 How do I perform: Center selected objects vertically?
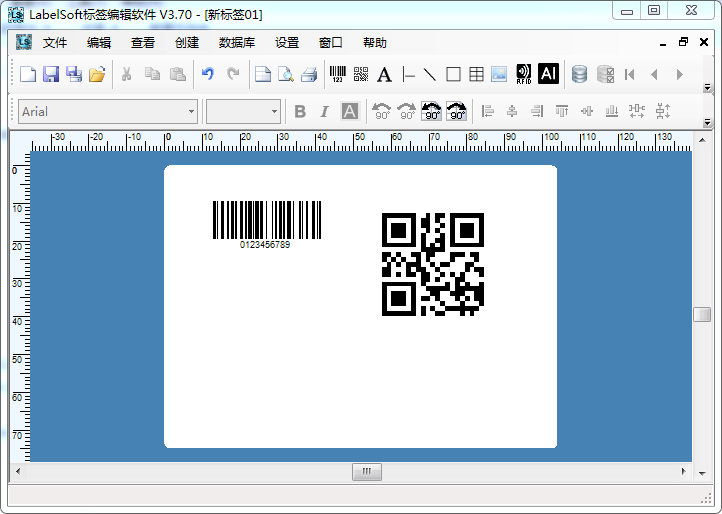(x=587, y=111)
